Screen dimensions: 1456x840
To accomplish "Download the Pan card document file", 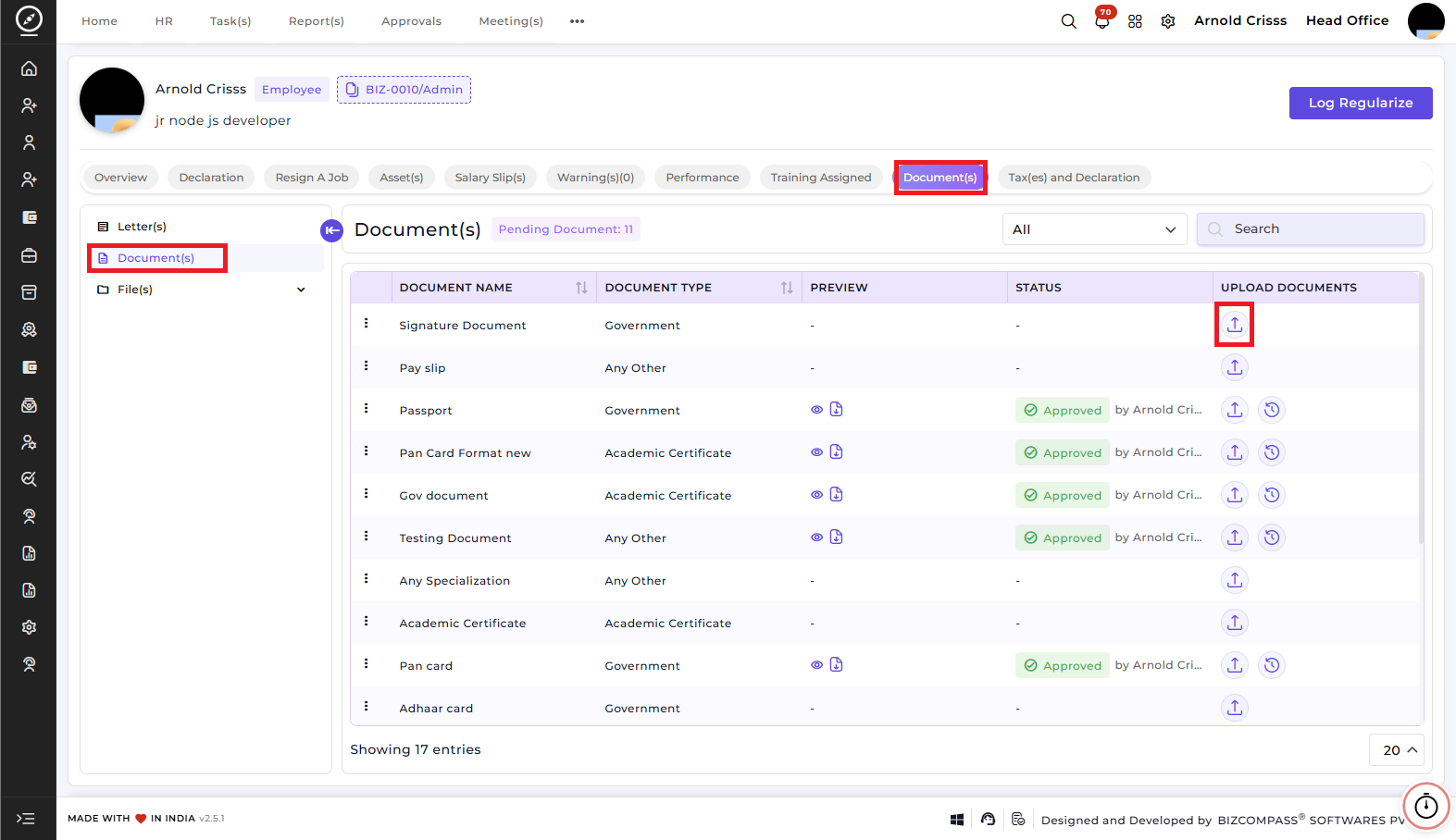I will pyautogui.click(x=836, y=664).
